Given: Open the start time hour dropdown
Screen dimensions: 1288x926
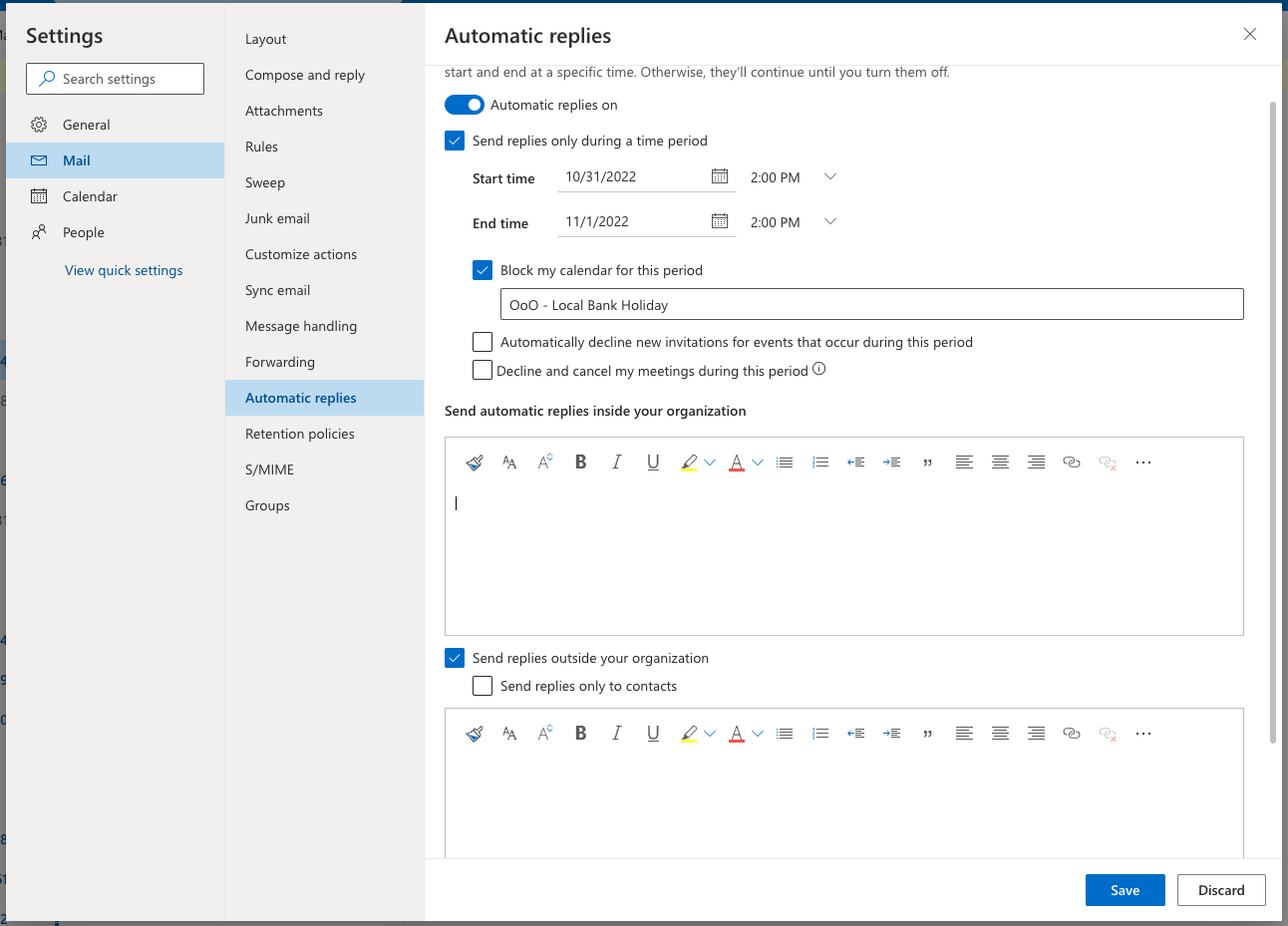Looking at the screenshot, I should coord(830,176).
